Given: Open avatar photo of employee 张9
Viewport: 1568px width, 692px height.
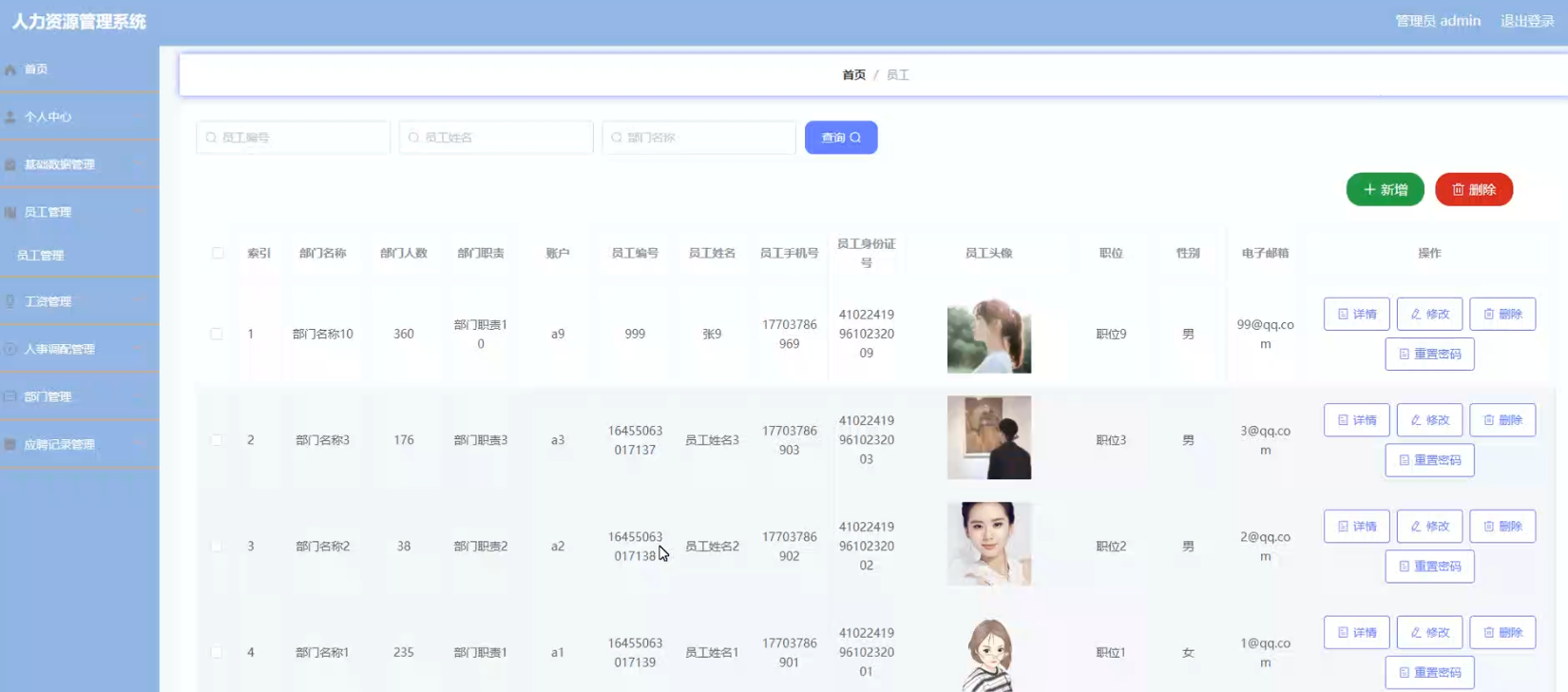Looking at the screenshot, I should coord(989,334).
